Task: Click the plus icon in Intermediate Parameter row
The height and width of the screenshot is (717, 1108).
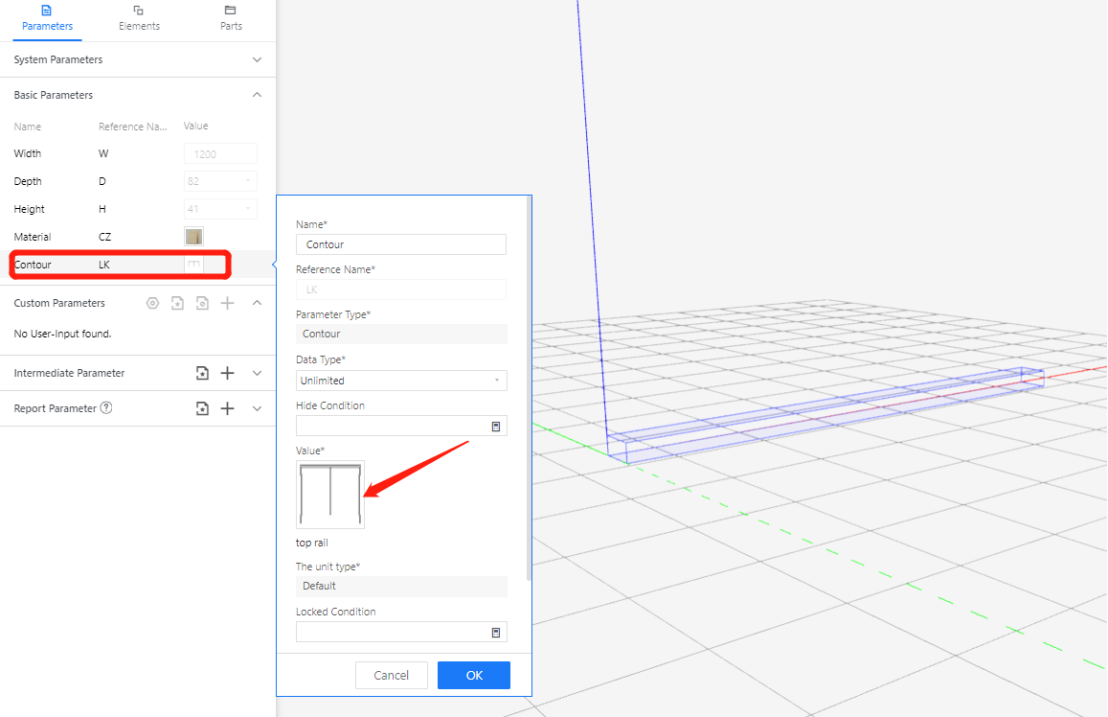Action: coord(227,373)
